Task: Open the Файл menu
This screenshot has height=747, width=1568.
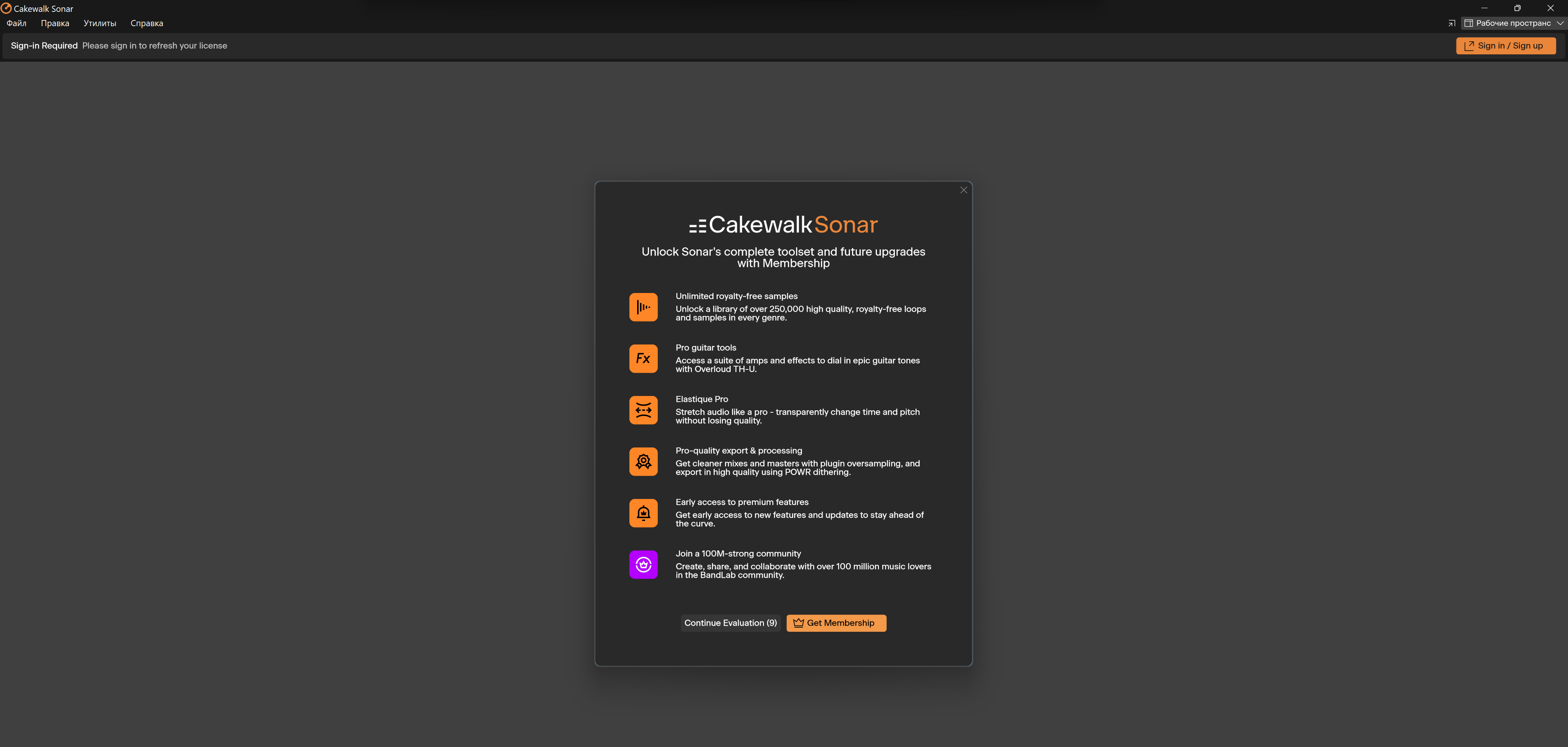Action: (x=16, y=23)
